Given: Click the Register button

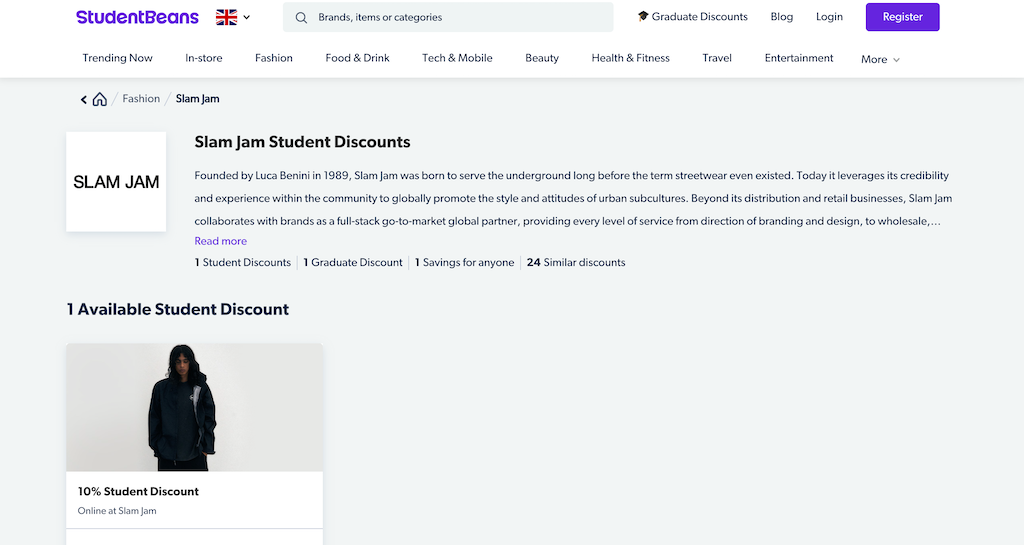Looking at the screenshot, I should (x=903, y=17).
